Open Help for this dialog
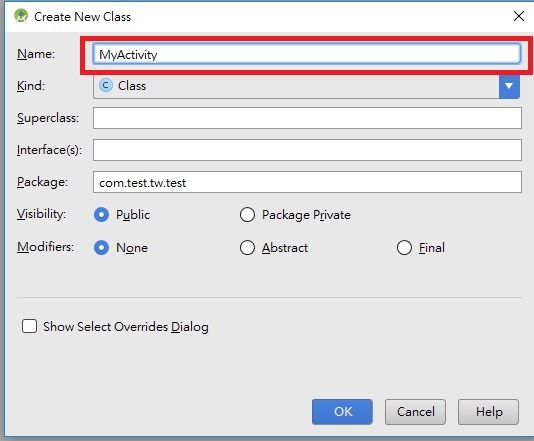 click(x=488, y=412)
